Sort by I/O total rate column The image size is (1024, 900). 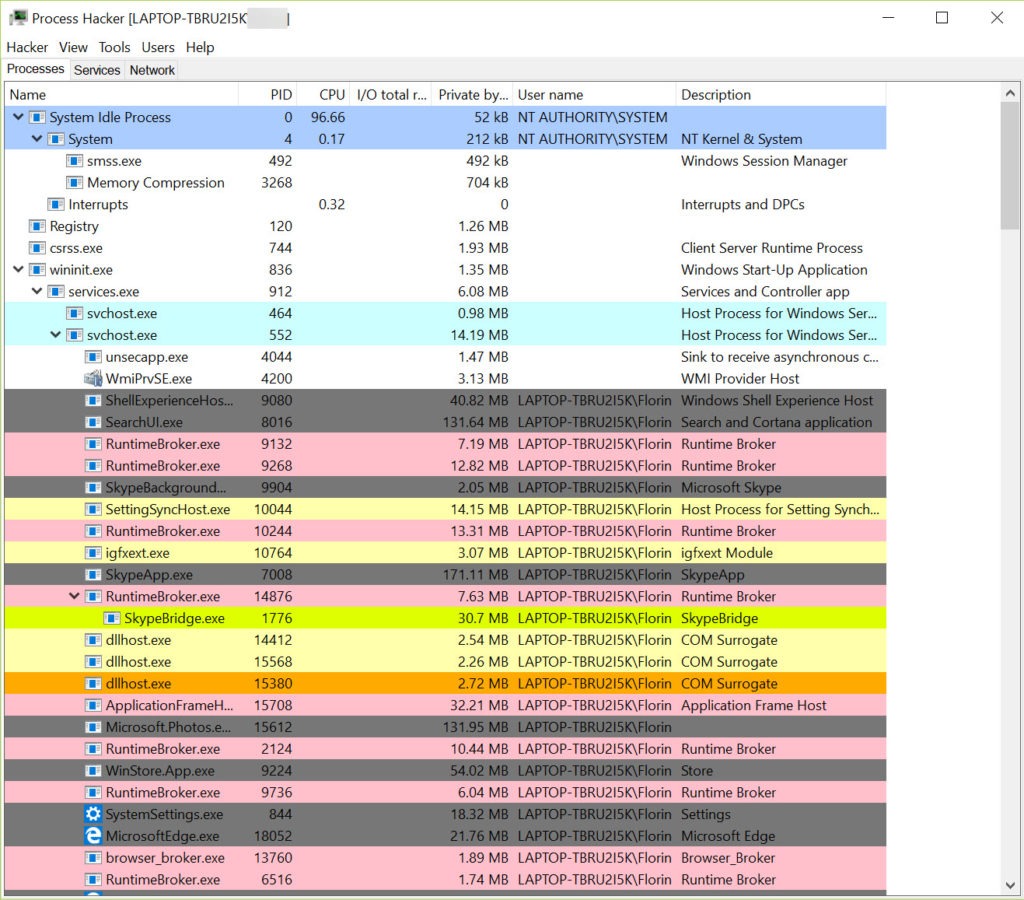tap(391, 95)
